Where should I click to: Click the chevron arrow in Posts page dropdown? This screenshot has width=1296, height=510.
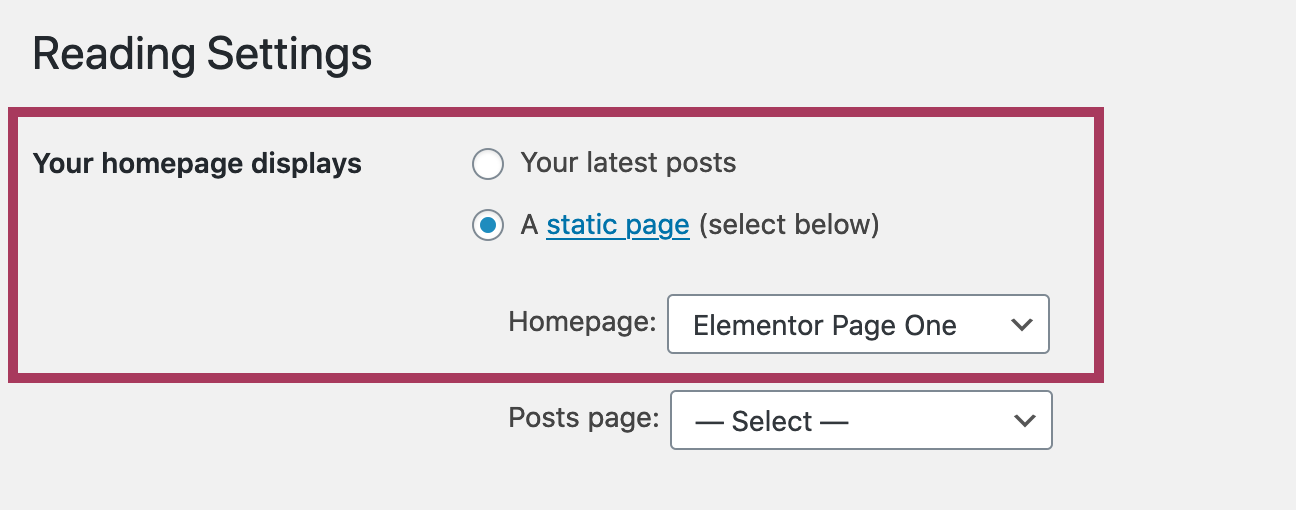point(1023,420)
